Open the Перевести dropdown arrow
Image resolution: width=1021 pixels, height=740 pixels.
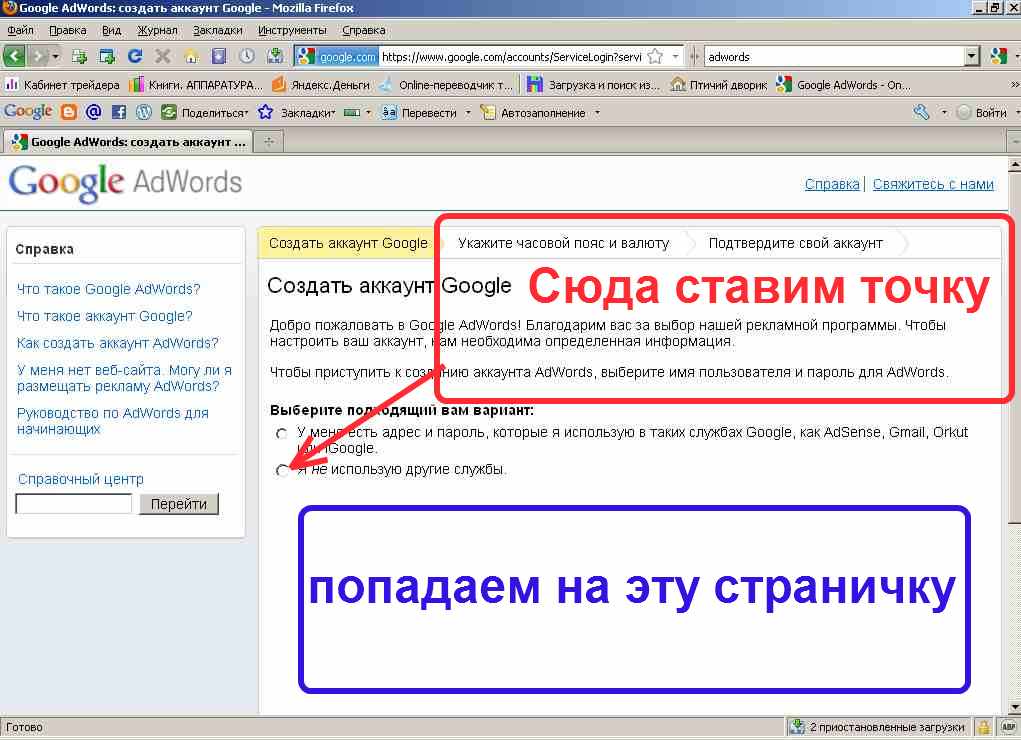click(467, 112)
